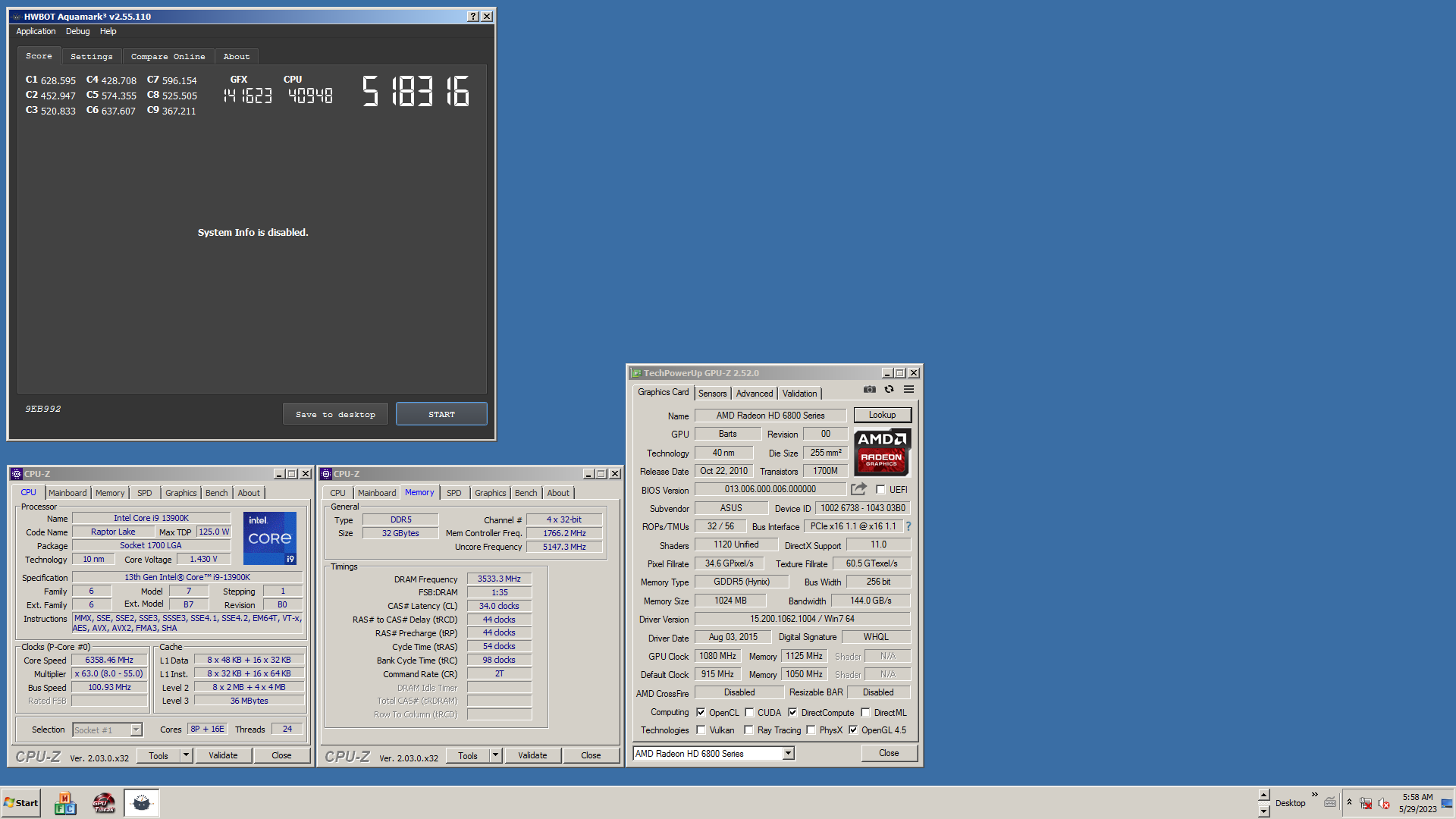Toggle the CUDA checkbox

[749, 713]
